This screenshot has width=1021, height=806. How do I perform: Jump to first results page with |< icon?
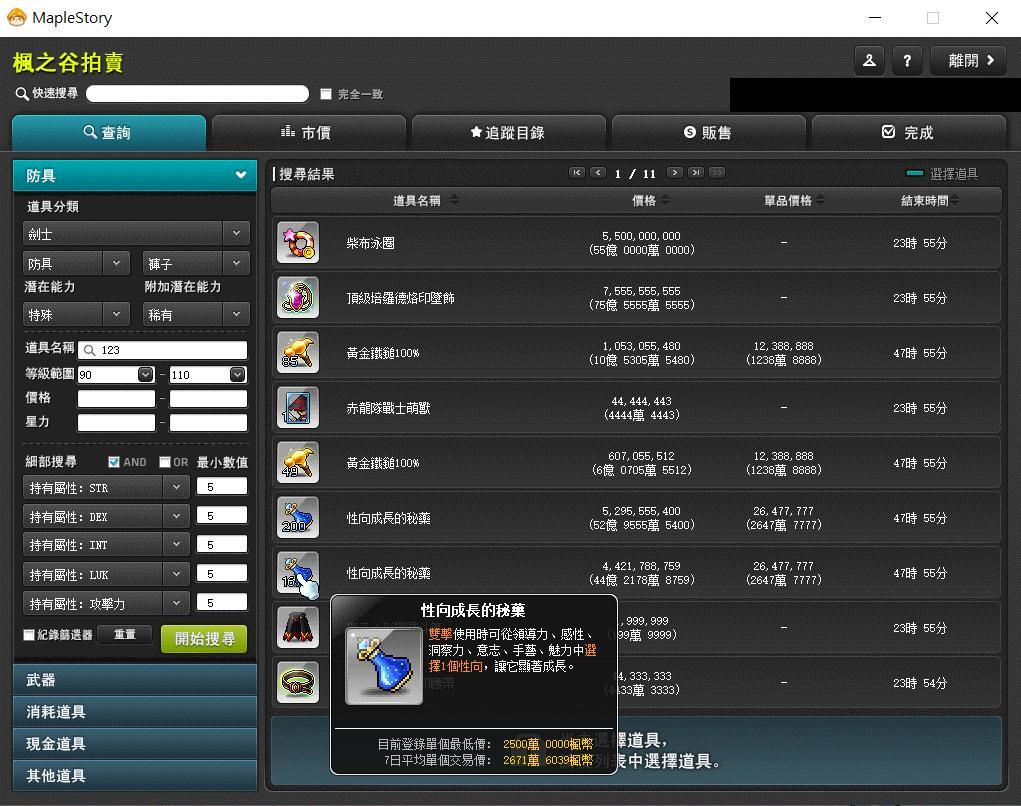coord(577,172)
